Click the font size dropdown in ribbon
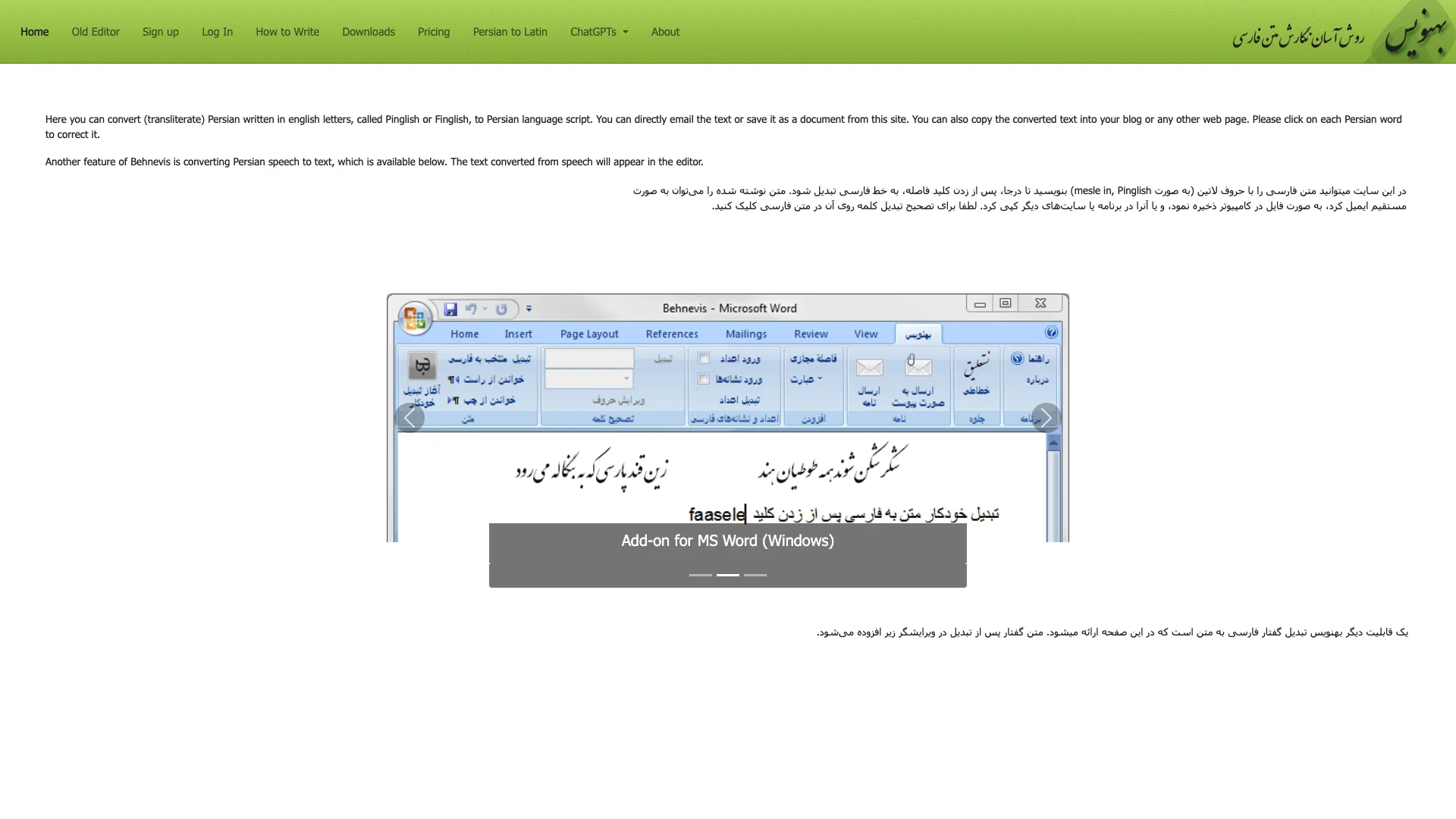The image size is (1456, 819). [x=590, y=378]
